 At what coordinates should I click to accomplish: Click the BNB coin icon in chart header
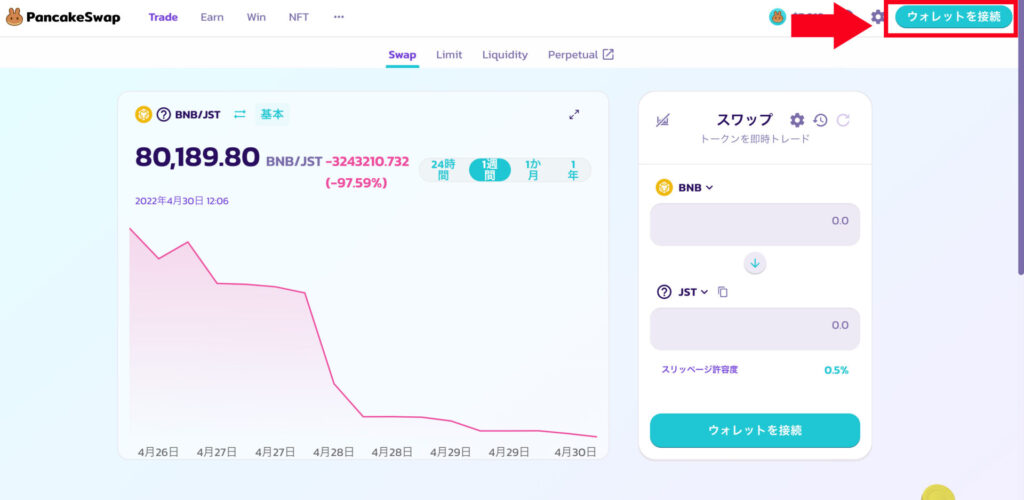(144, 114)
